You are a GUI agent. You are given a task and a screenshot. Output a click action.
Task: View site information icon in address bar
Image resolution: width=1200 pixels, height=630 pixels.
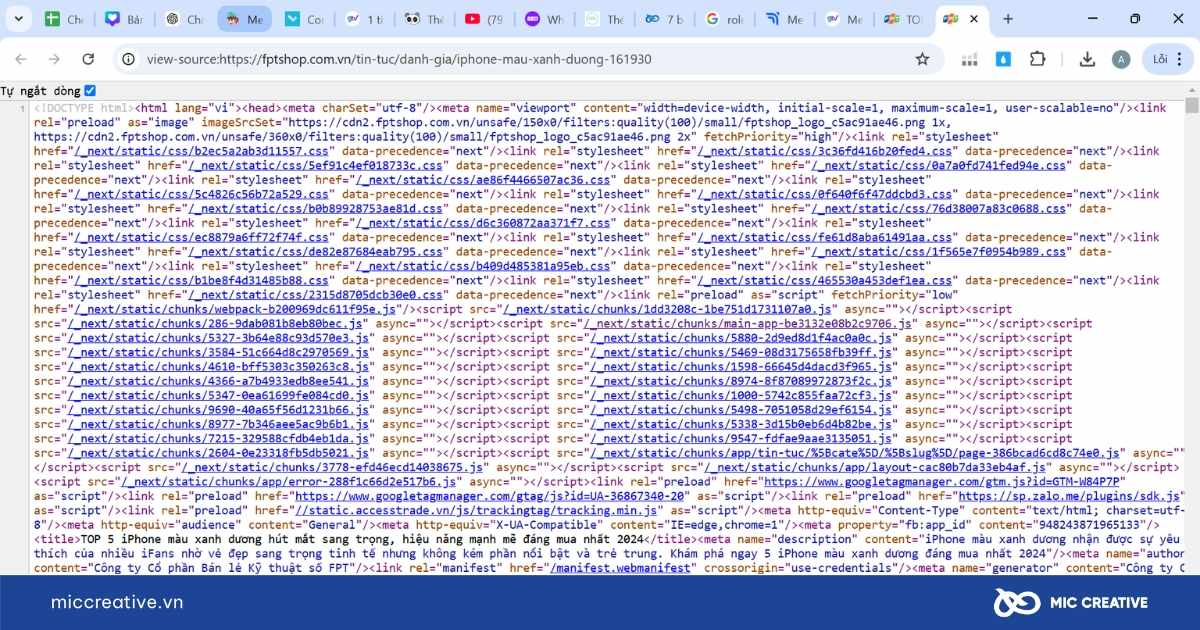pos(128,59)
